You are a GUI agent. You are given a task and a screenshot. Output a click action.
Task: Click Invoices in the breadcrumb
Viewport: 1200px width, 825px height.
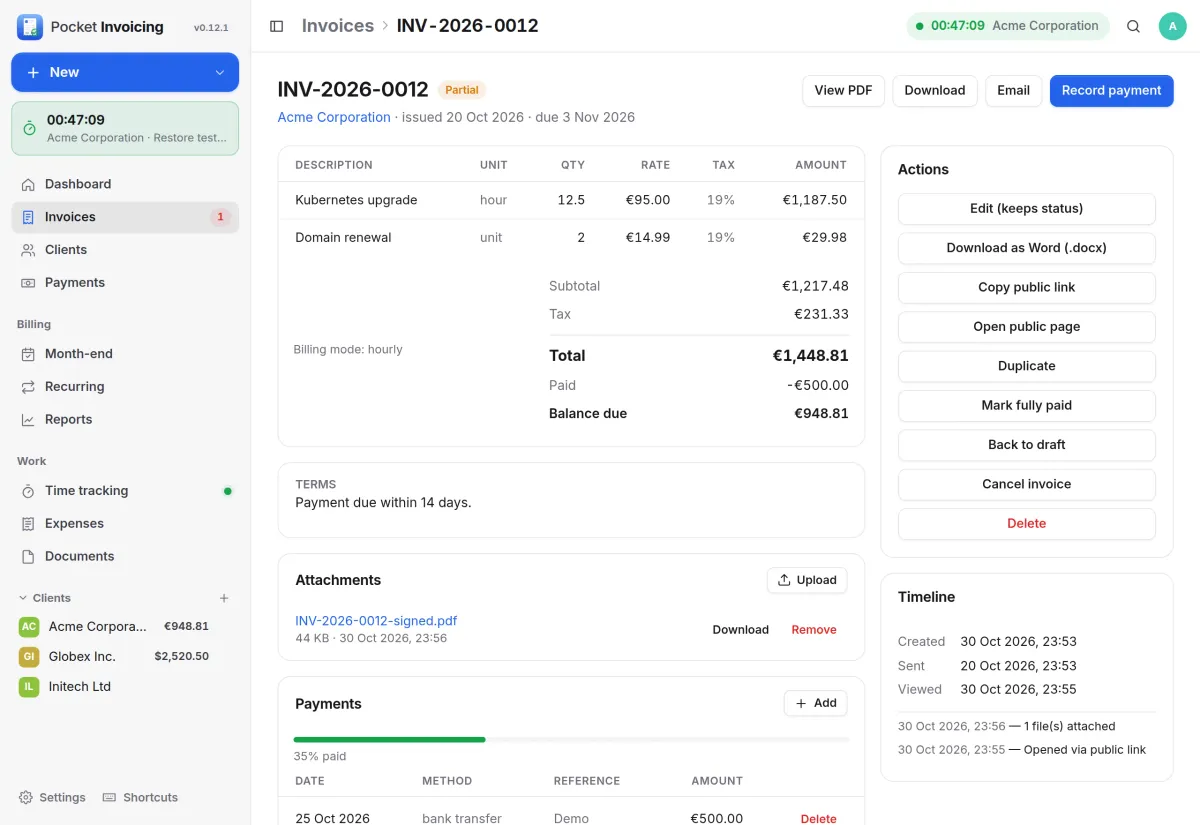(338, 26)
